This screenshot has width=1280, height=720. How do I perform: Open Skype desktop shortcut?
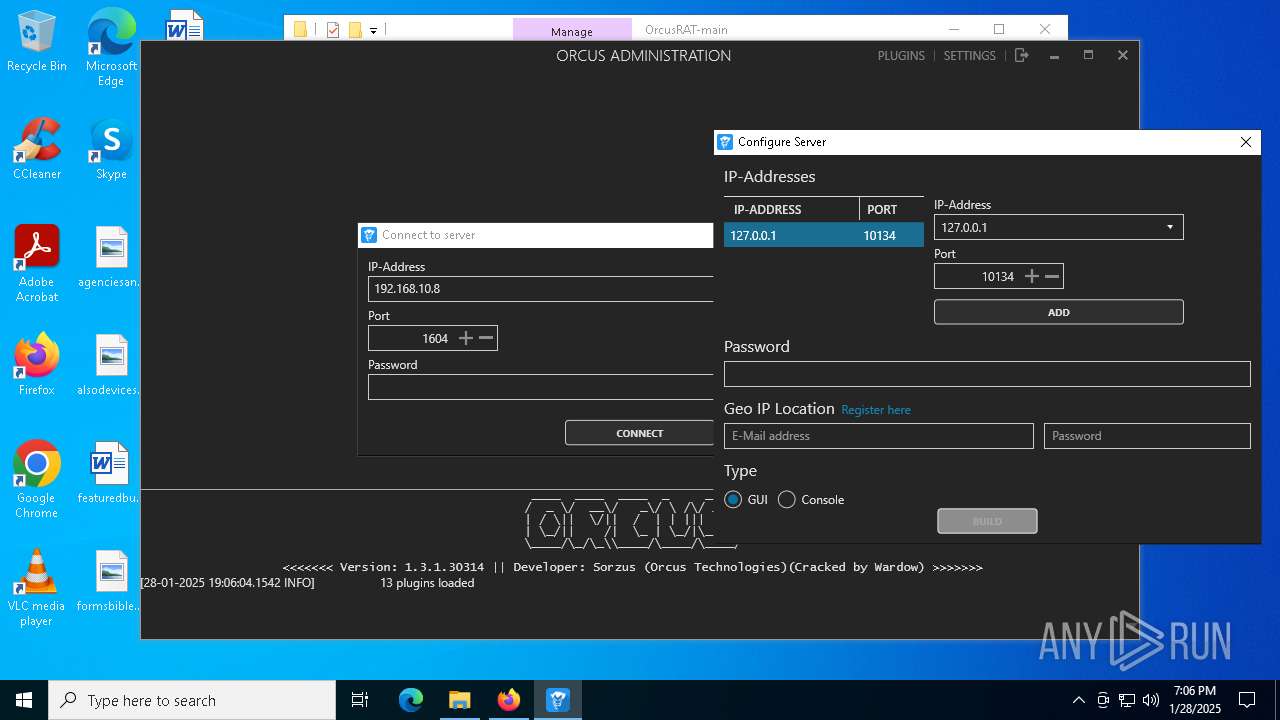(111, 150)
